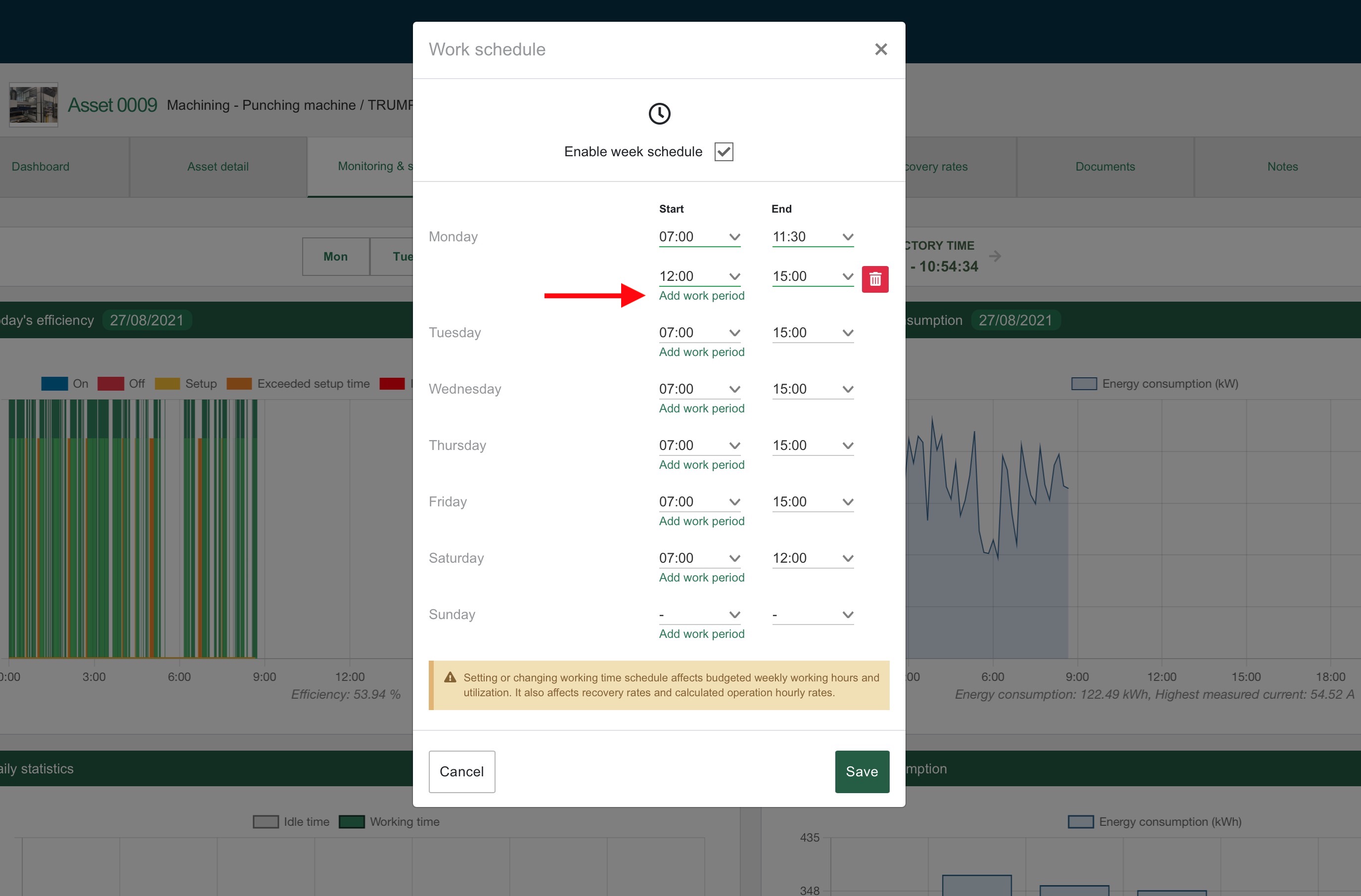The image size is (1361, 896).
Task: Toggle the blue On legend item in chart
Action: pos(55,384)
